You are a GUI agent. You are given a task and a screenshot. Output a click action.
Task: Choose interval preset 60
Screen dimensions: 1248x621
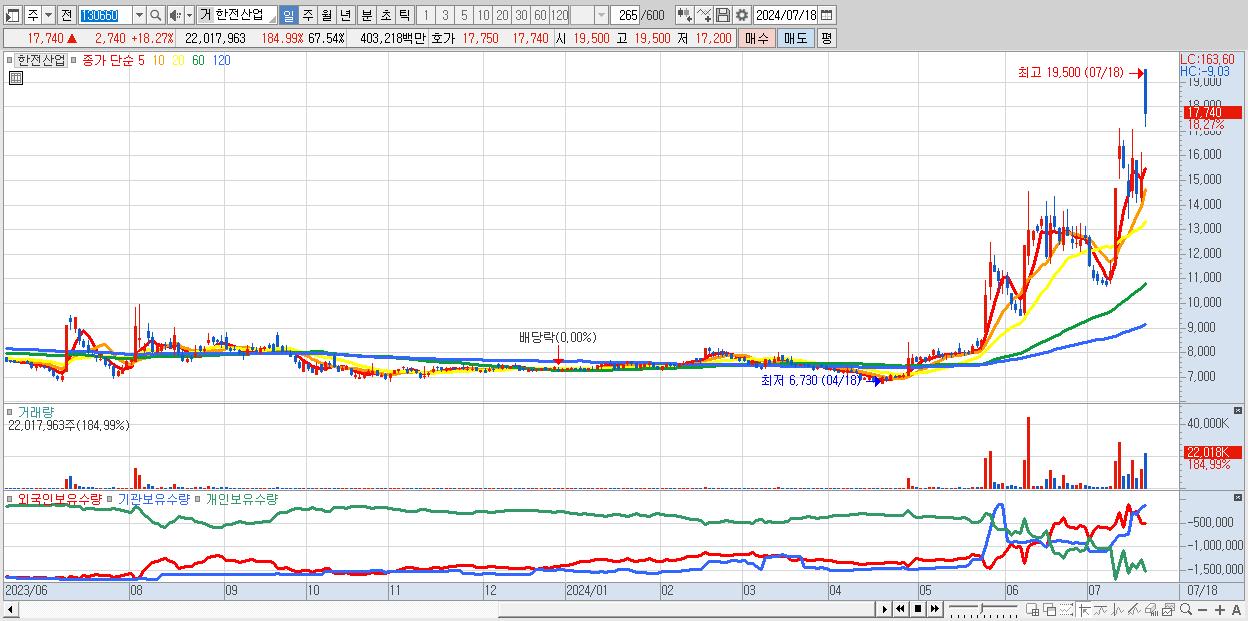click(540, 15)
